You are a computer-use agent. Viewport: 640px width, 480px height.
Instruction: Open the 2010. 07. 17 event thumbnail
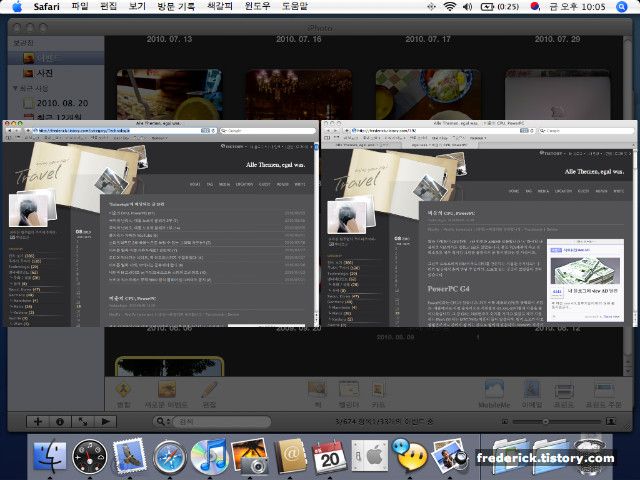pos(428,94)
